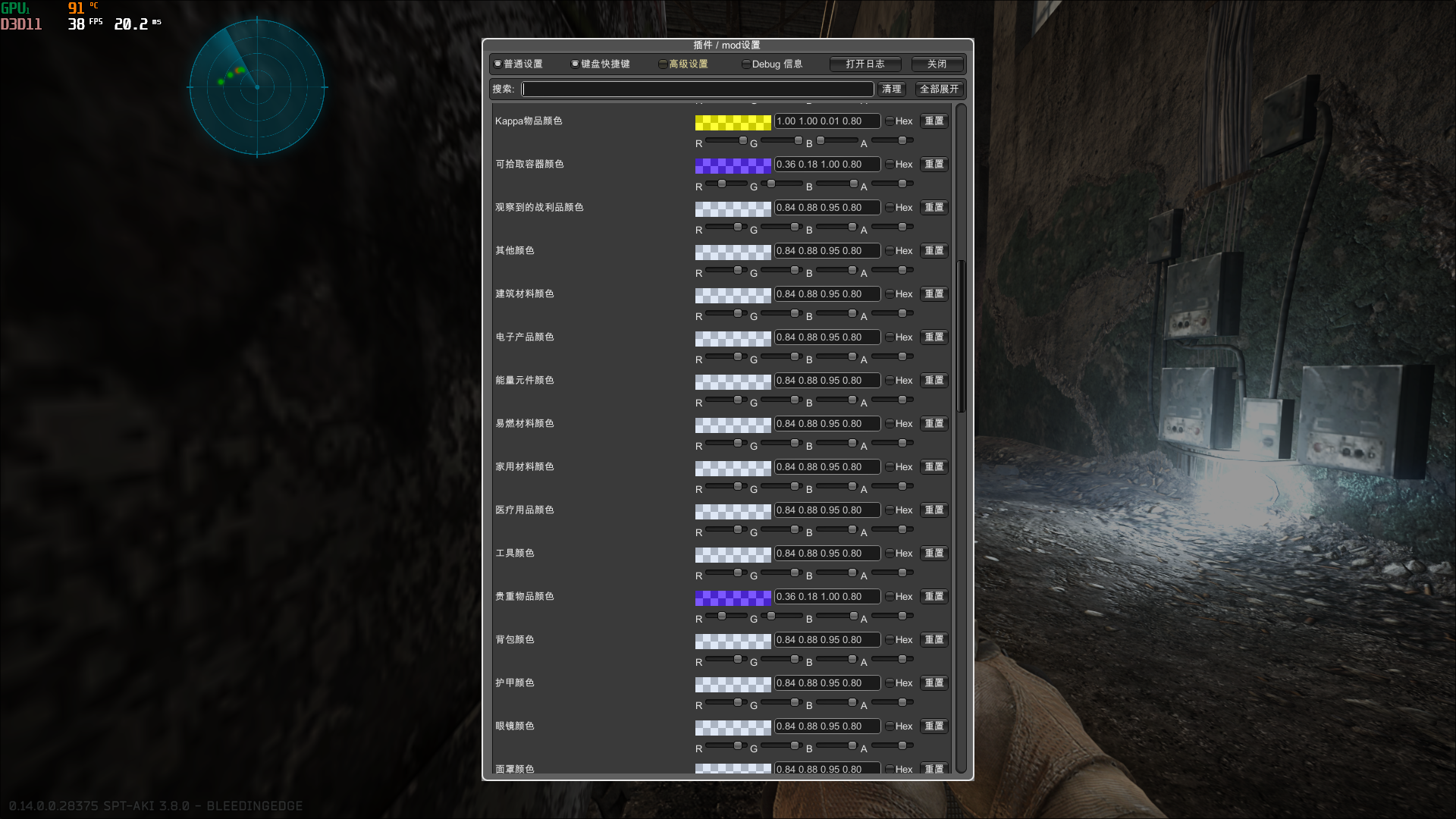The image size is (1456, 819).
Task: Reset 家用材料颜色 with its 重置 button
Action: pyautogui.click(x=934, y=467)
